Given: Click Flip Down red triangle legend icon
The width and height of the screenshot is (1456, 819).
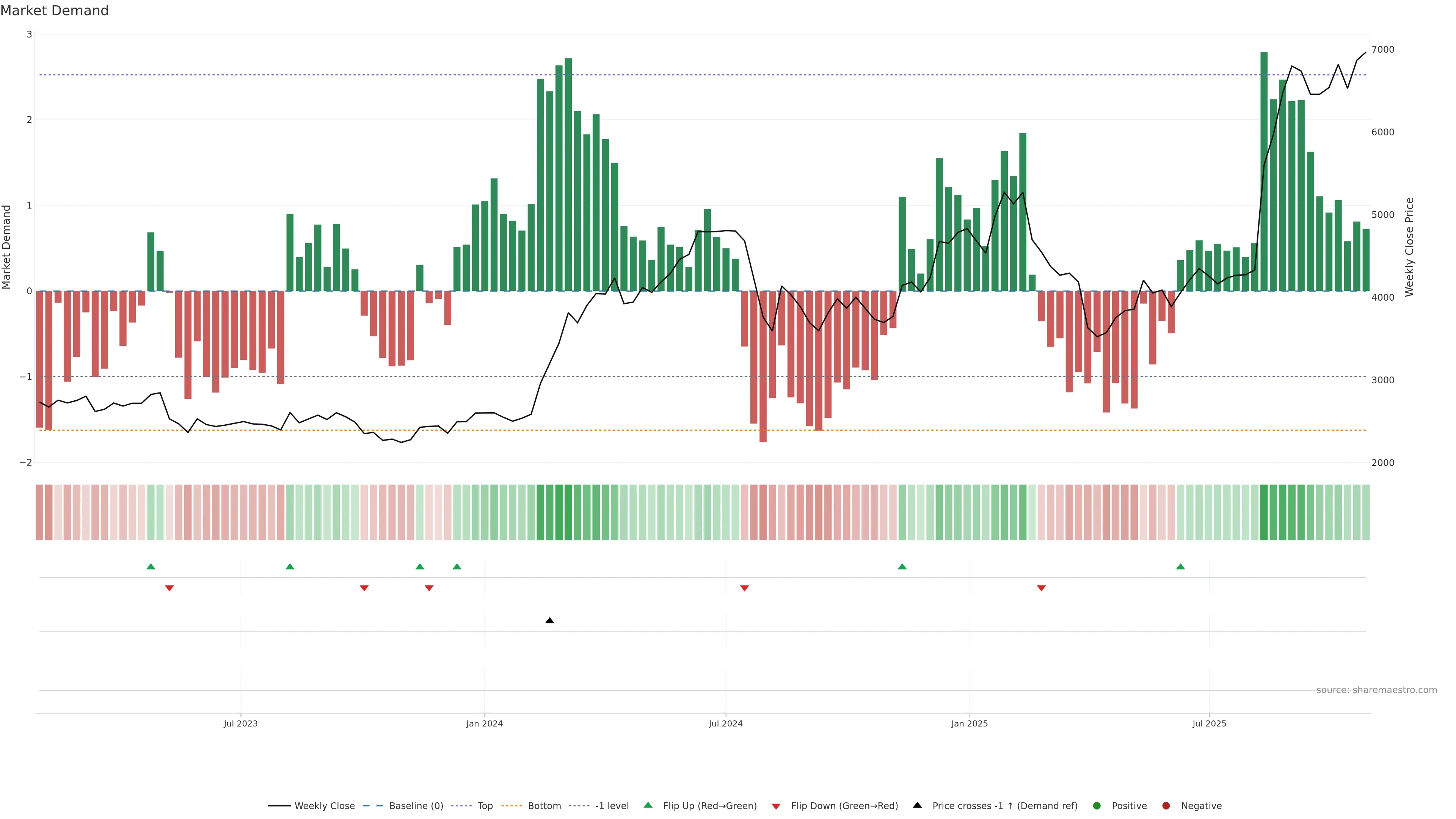Looking at the screenshot, I should tap(776, 806).
